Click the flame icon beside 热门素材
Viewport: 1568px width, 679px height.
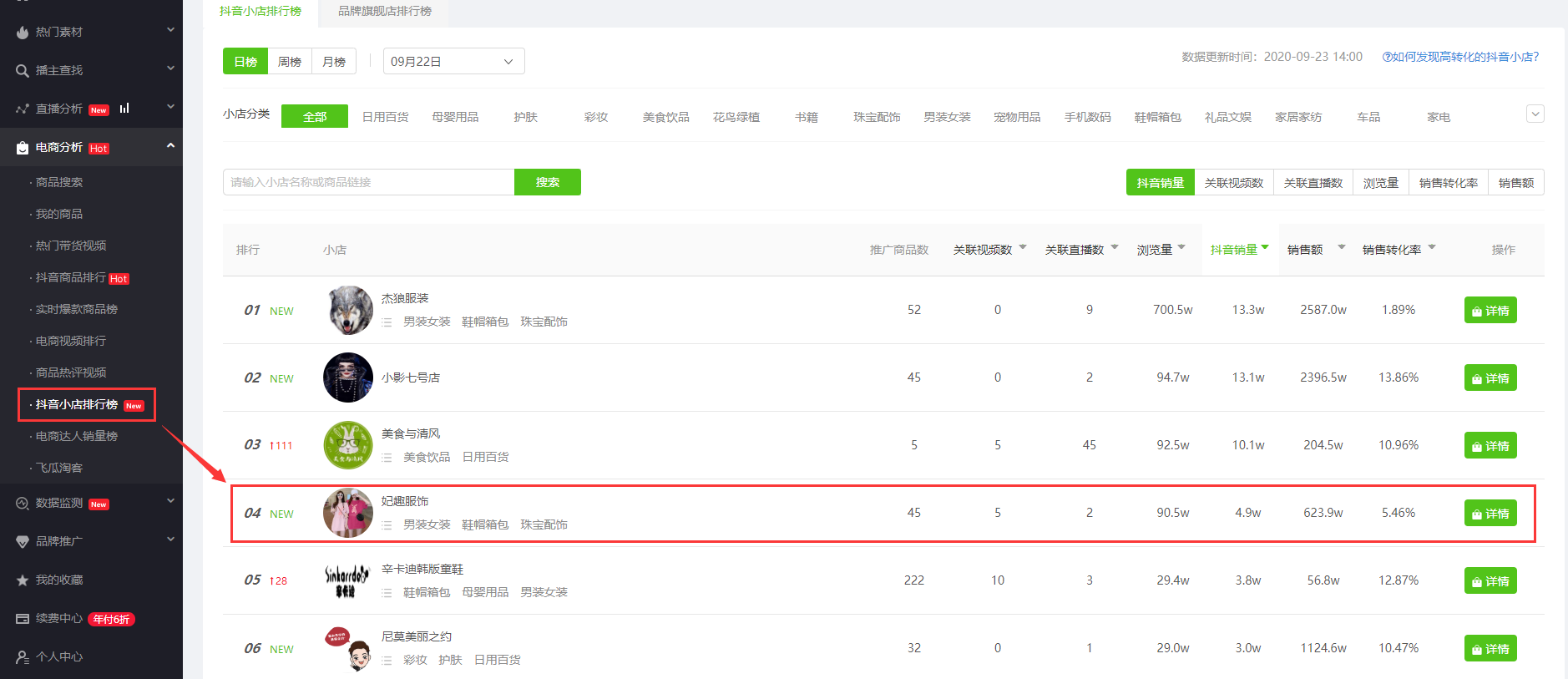click(x=23, y=33)
